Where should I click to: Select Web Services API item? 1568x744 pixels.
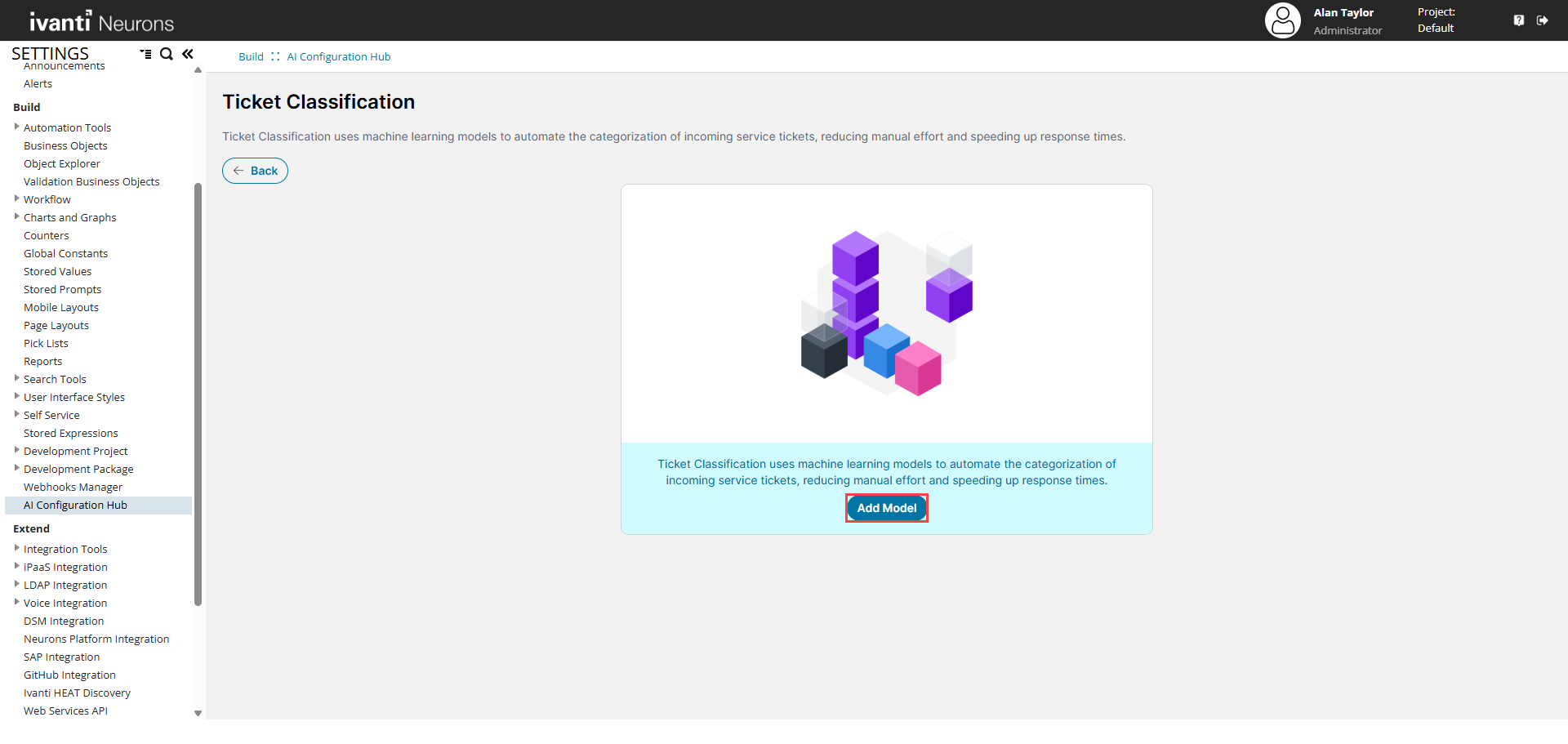tap(65, 711)
